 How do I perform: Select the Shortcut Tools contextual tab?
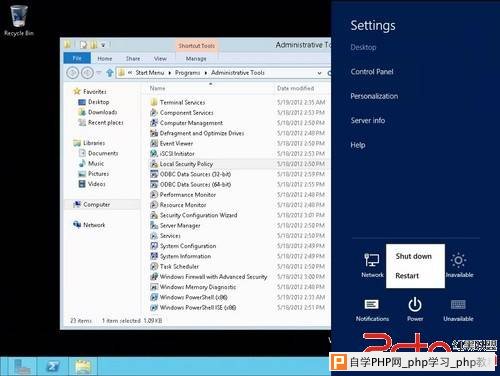[x=196, y=46]
